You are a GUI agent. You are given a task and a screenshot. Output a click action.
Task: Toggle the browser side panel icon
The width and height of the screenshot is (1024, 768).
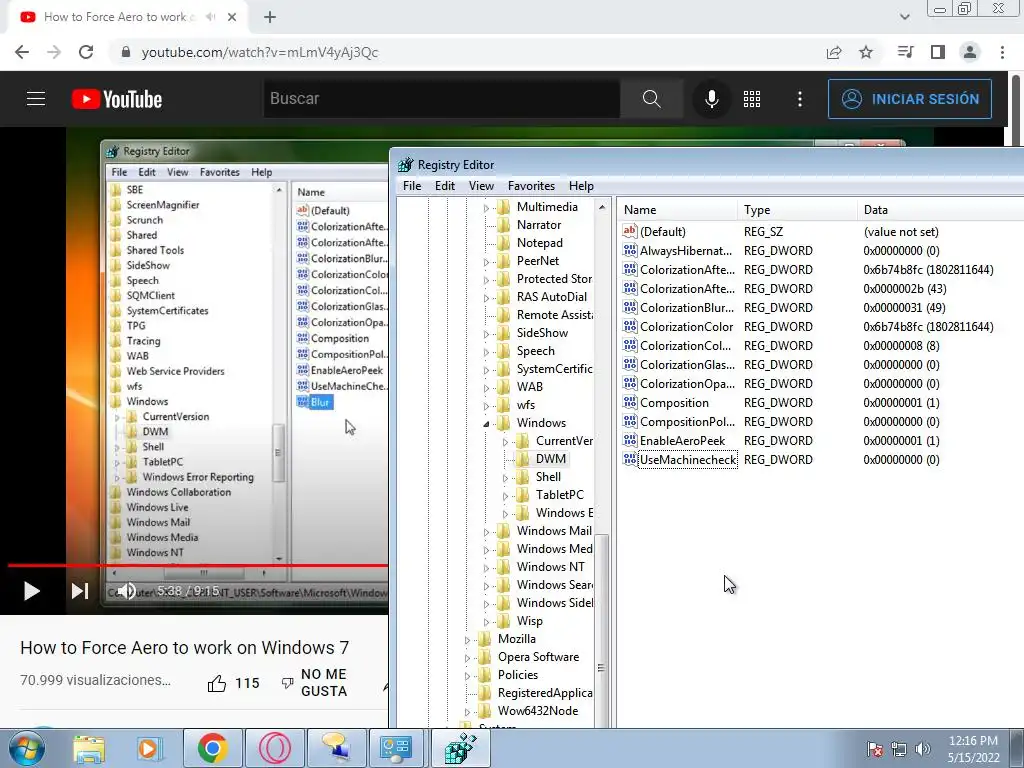pyautogui.click(x=938, y=52)
